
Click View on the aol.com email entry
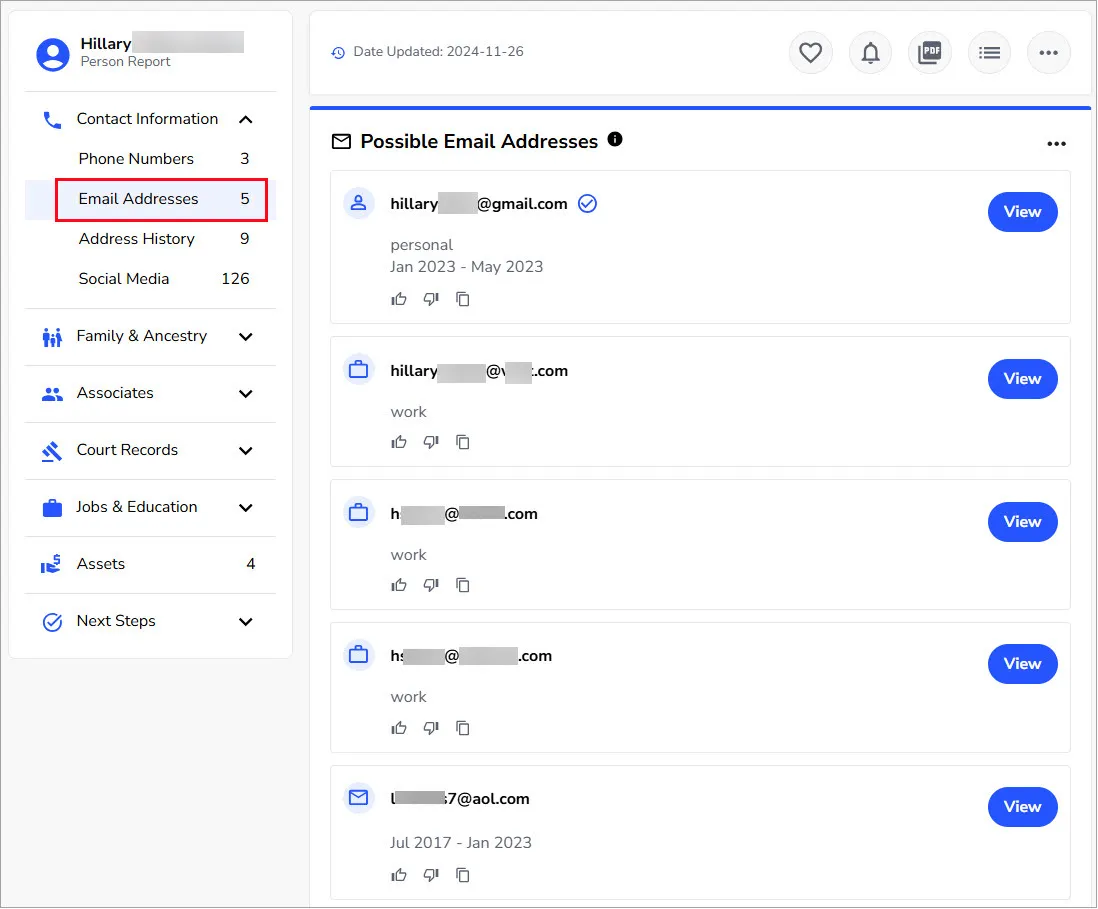1022,806
